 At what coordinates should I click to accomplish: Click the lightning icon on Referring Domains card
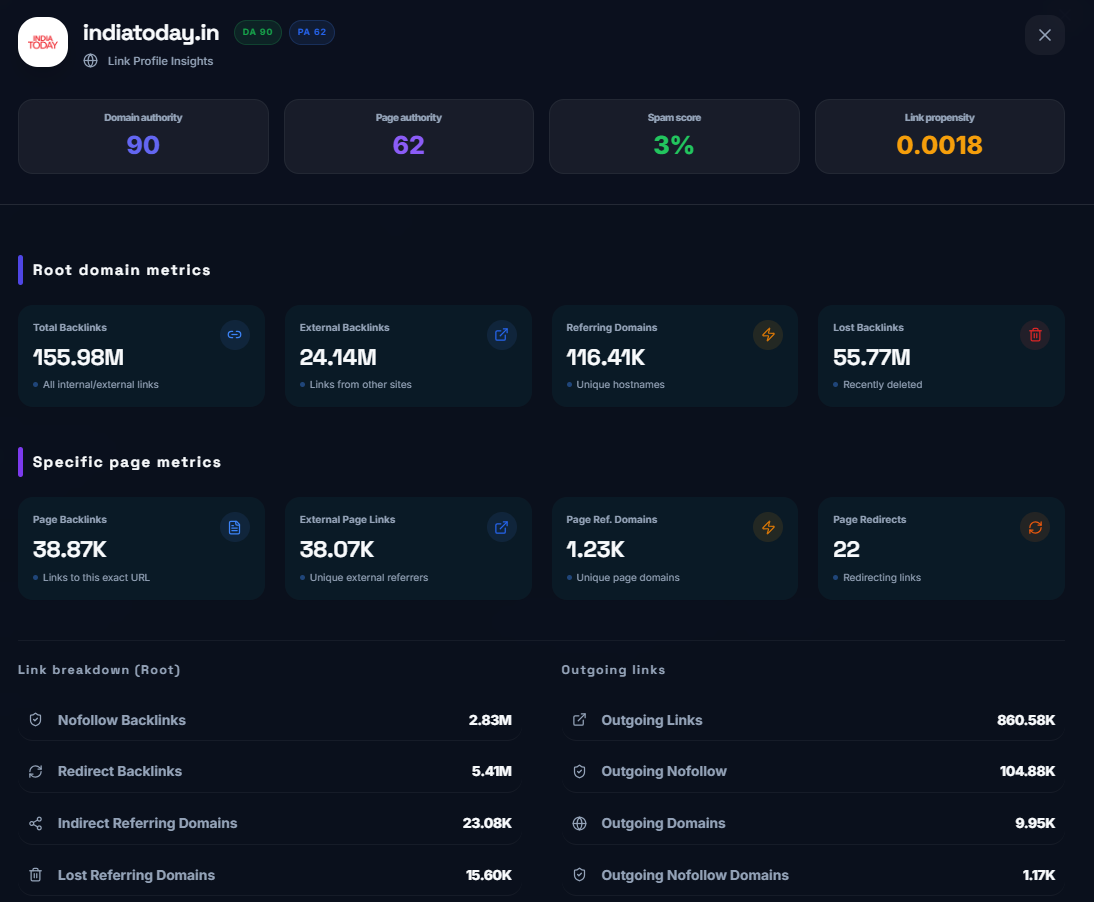point(768,335)
